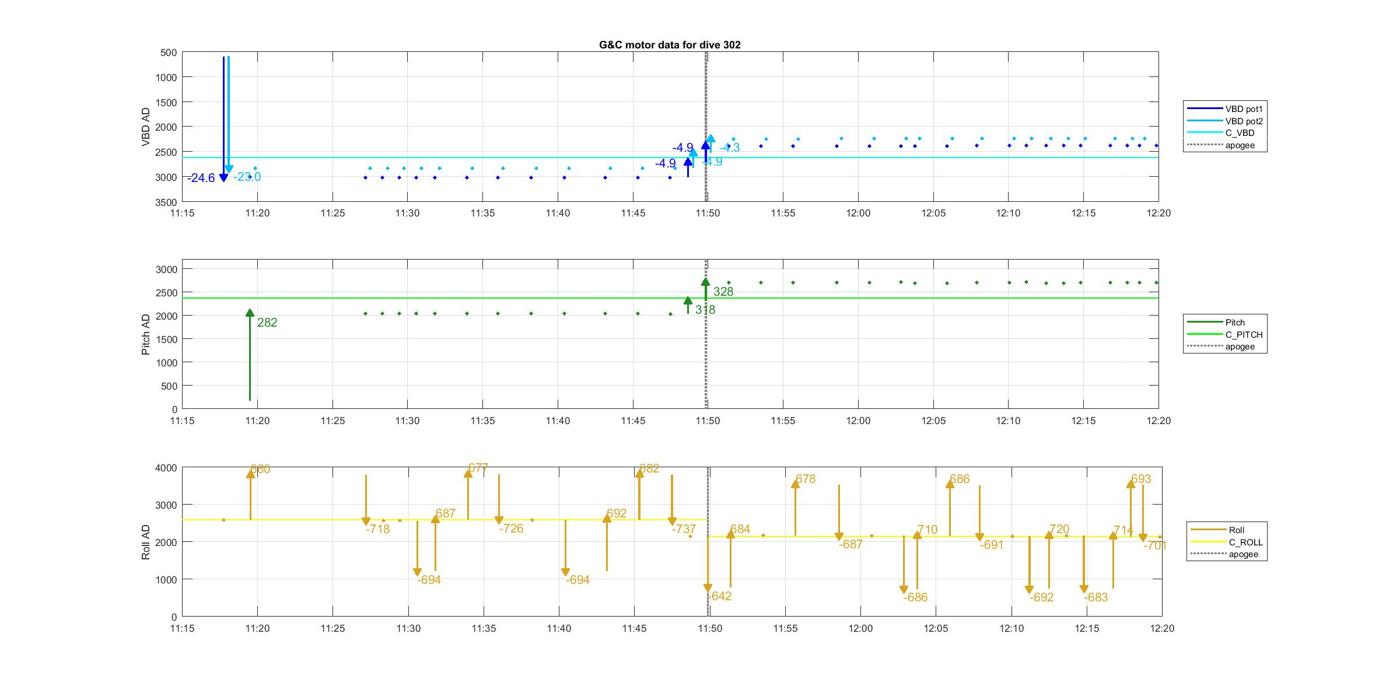
Task: Click the green pitch arrow labeled 282
Action: click(250, 356)
